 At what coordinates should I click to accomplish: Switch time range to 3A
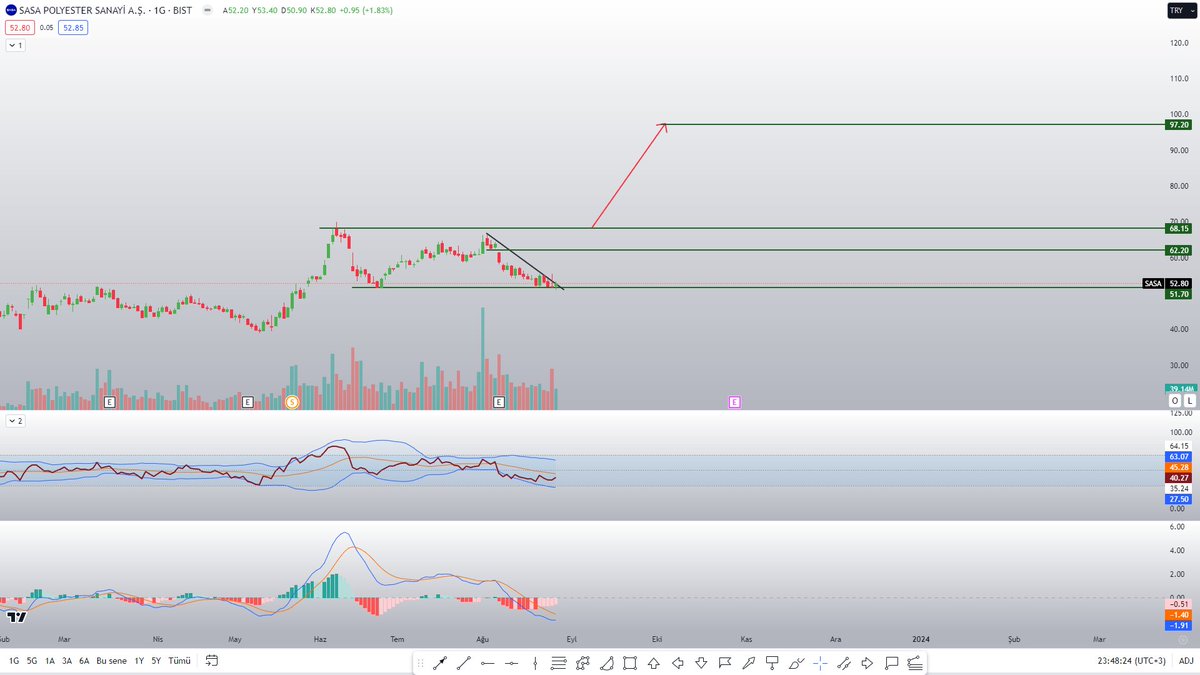[x=66, y=661]
